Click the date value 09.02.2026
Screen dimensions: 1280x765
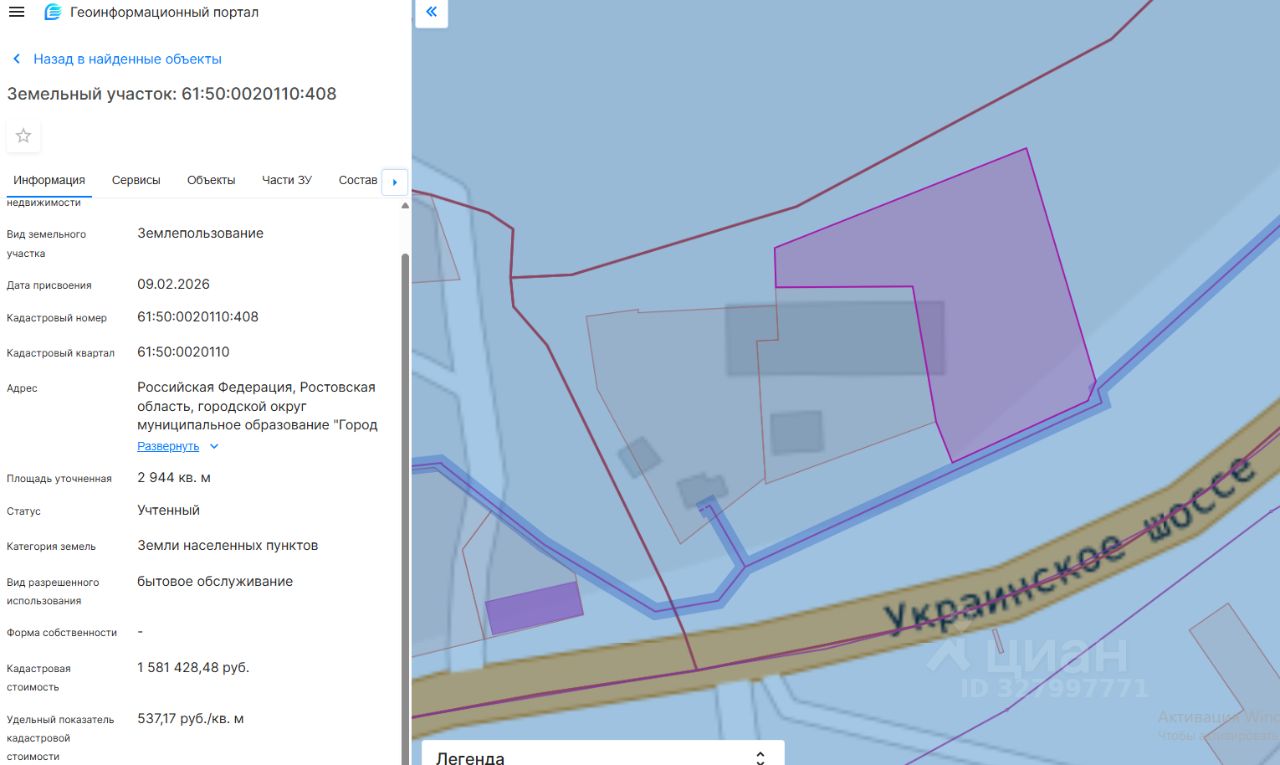(174, 284)
